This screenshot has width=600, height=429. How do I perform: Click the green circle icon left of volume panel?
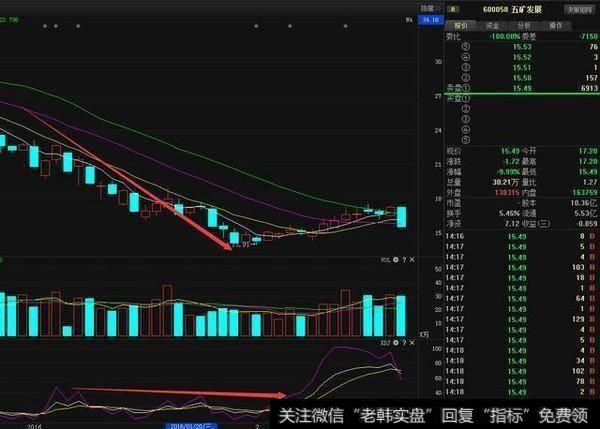(x=2, y=259)
